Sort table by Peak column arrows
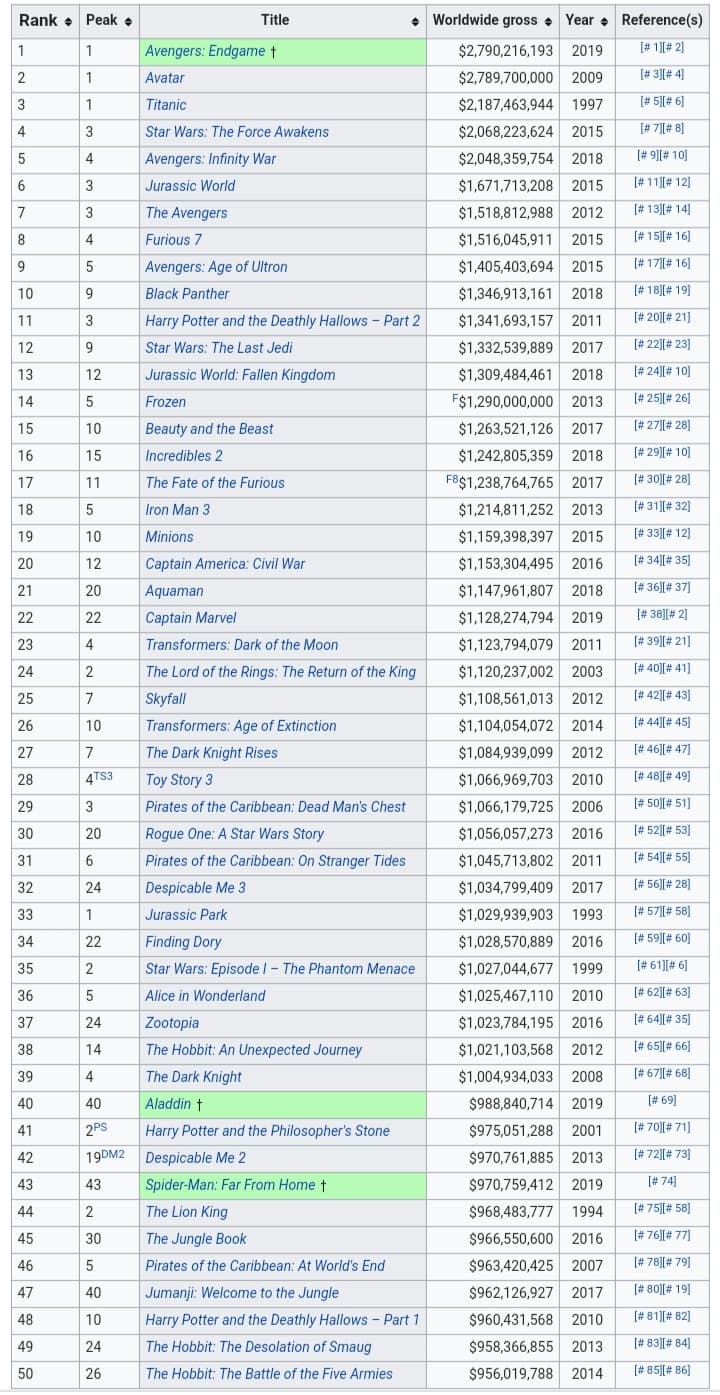Image resolution: width=720 pixels, height=1395 pixels. [128, 20]
